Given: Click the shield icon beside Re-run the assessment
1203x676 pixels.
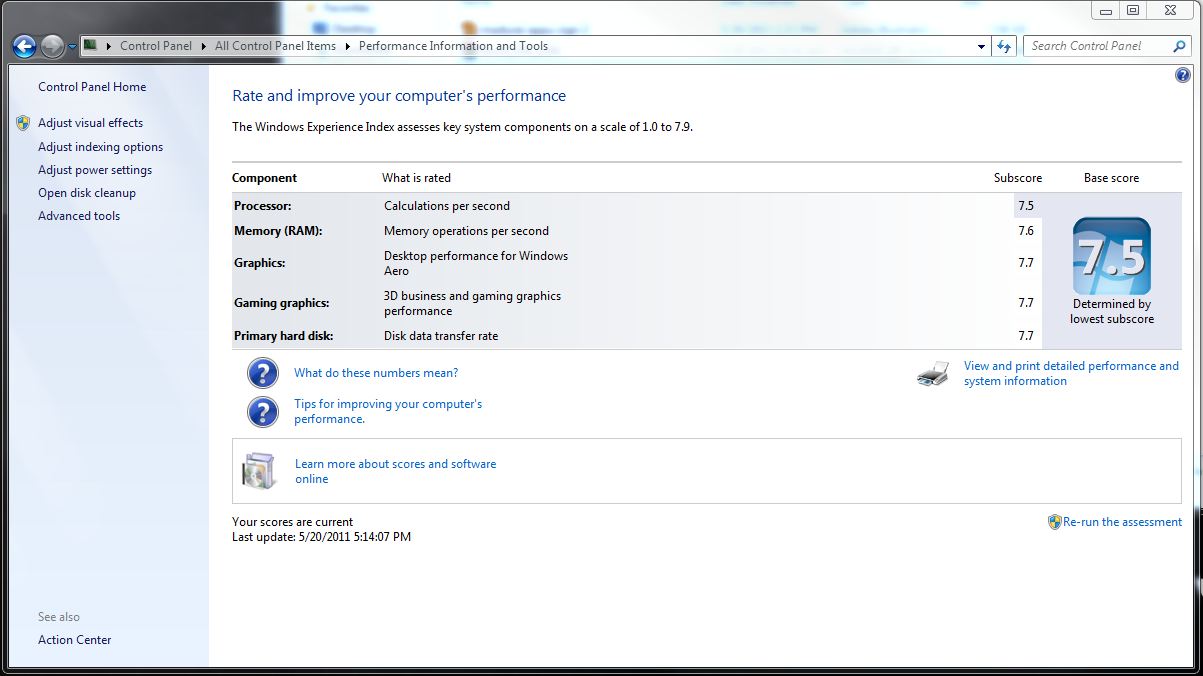Looking at the screenshot, I should click(1054, 522).
